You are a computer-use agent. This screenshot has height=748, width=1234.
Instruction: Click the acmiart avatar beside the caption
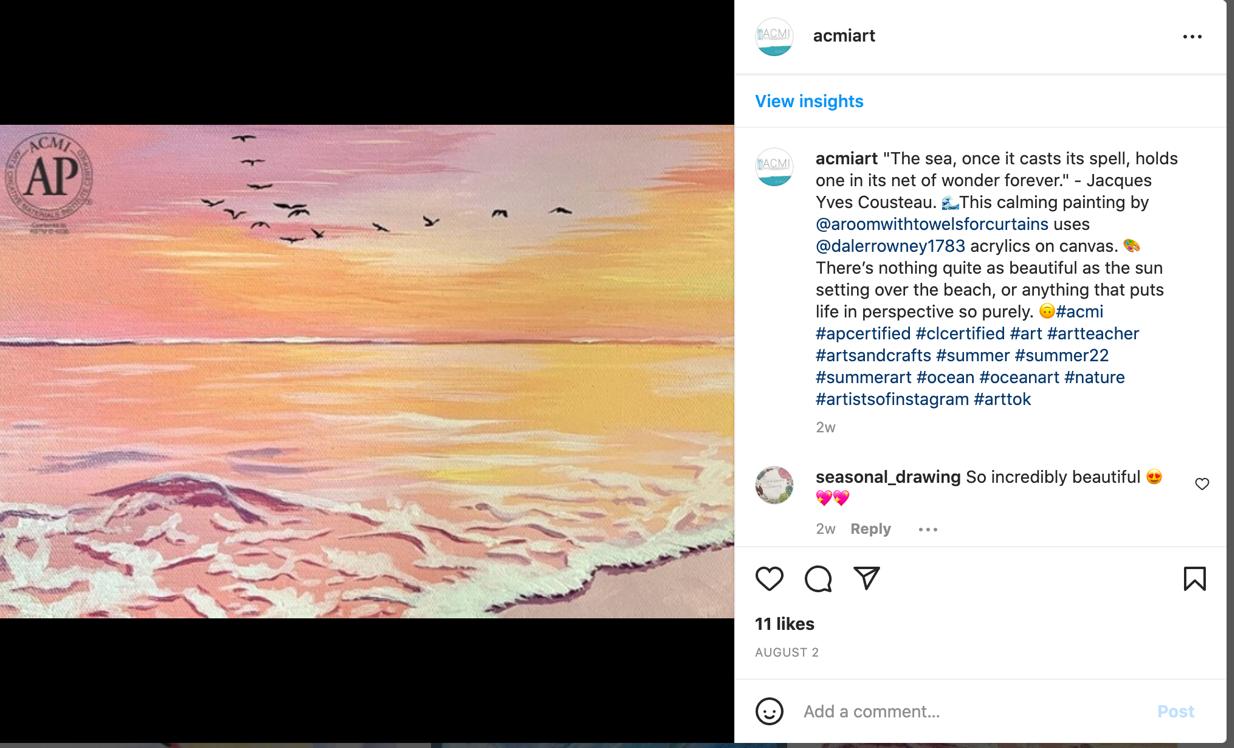point(774,167)
